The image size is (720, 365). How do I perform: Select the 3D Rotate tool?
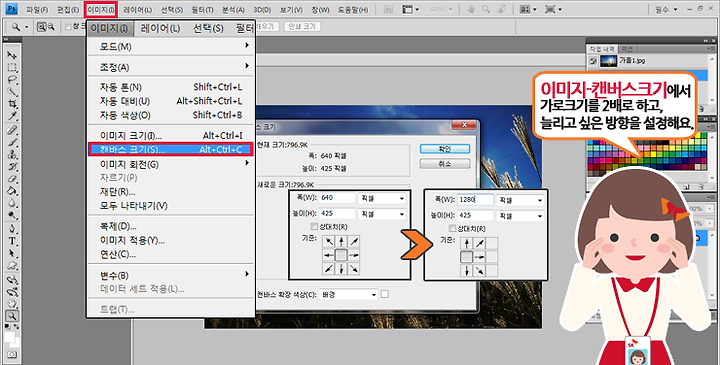coord(12,279)
